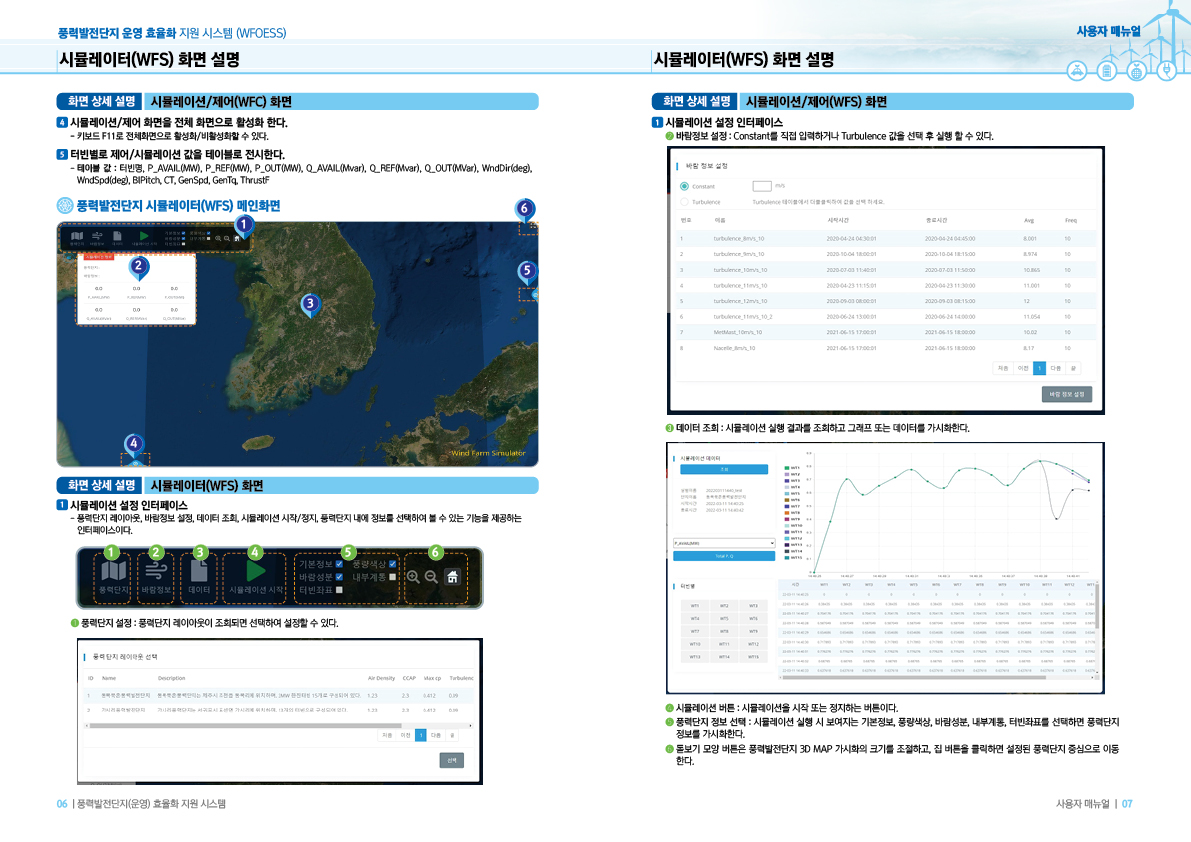Select the WT15 turbine button
Image resolution: width=1191 pixels, height=842 pixels.
753,657
